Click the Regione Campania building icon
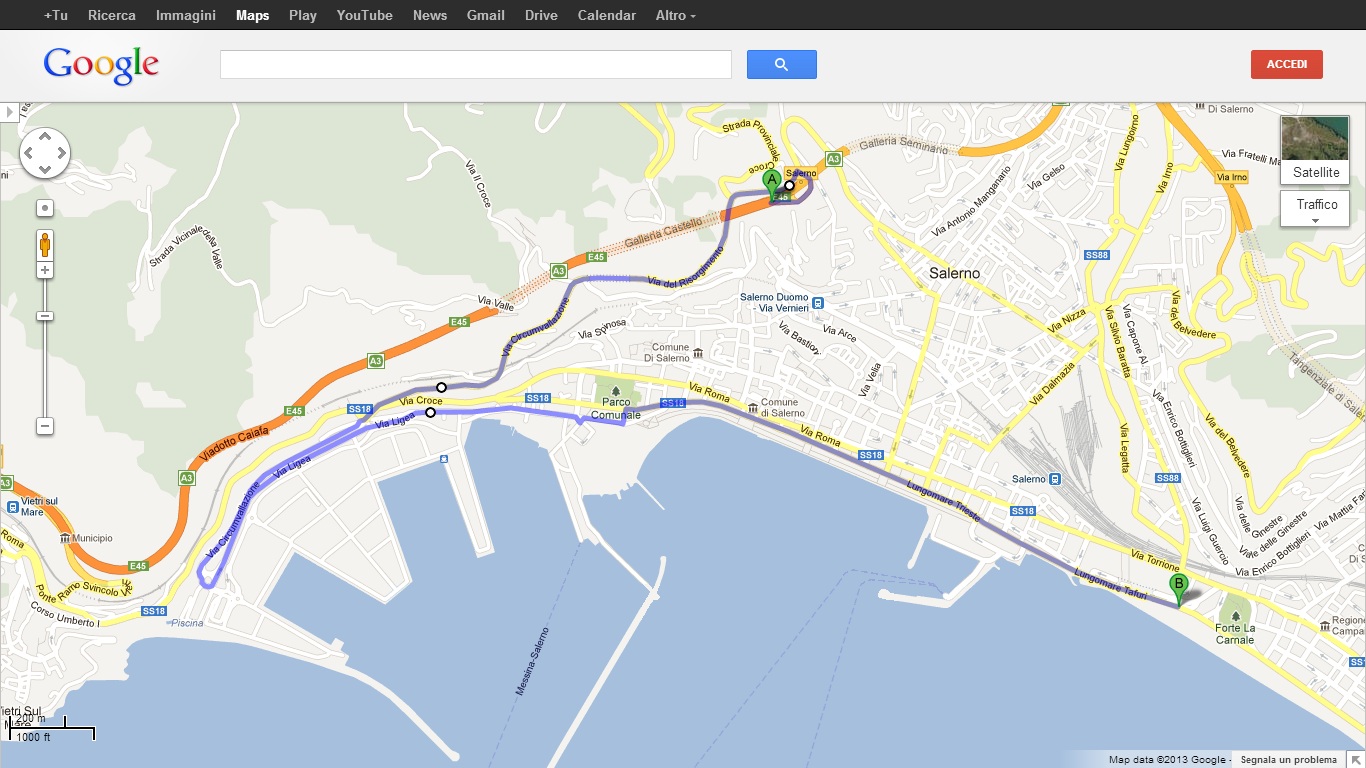Viewport: 1366px width, 768px height. tap(1324, 627)
